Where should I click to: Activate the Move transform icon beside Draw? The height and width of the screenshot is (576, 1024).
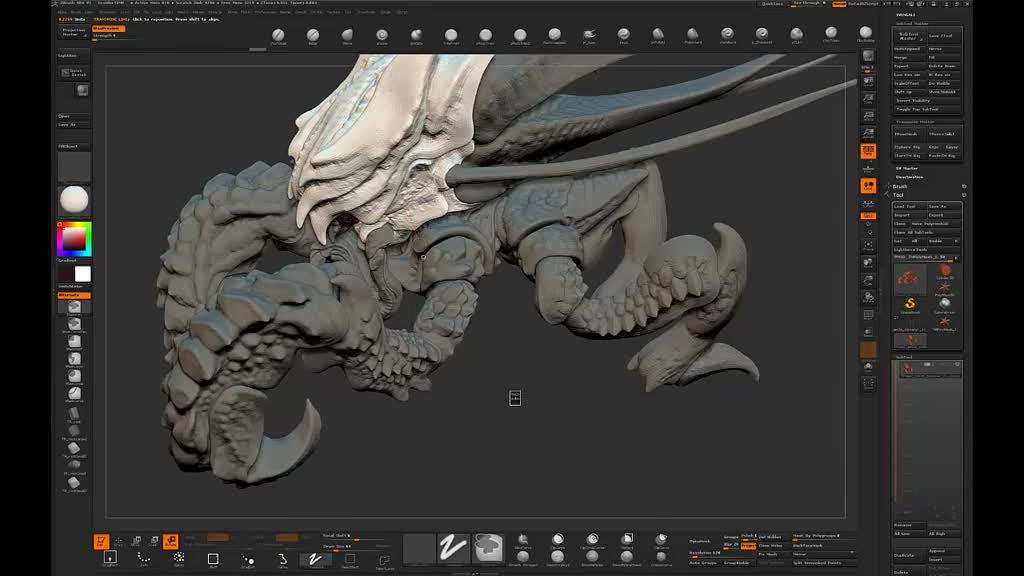click(x=136, y=541)
